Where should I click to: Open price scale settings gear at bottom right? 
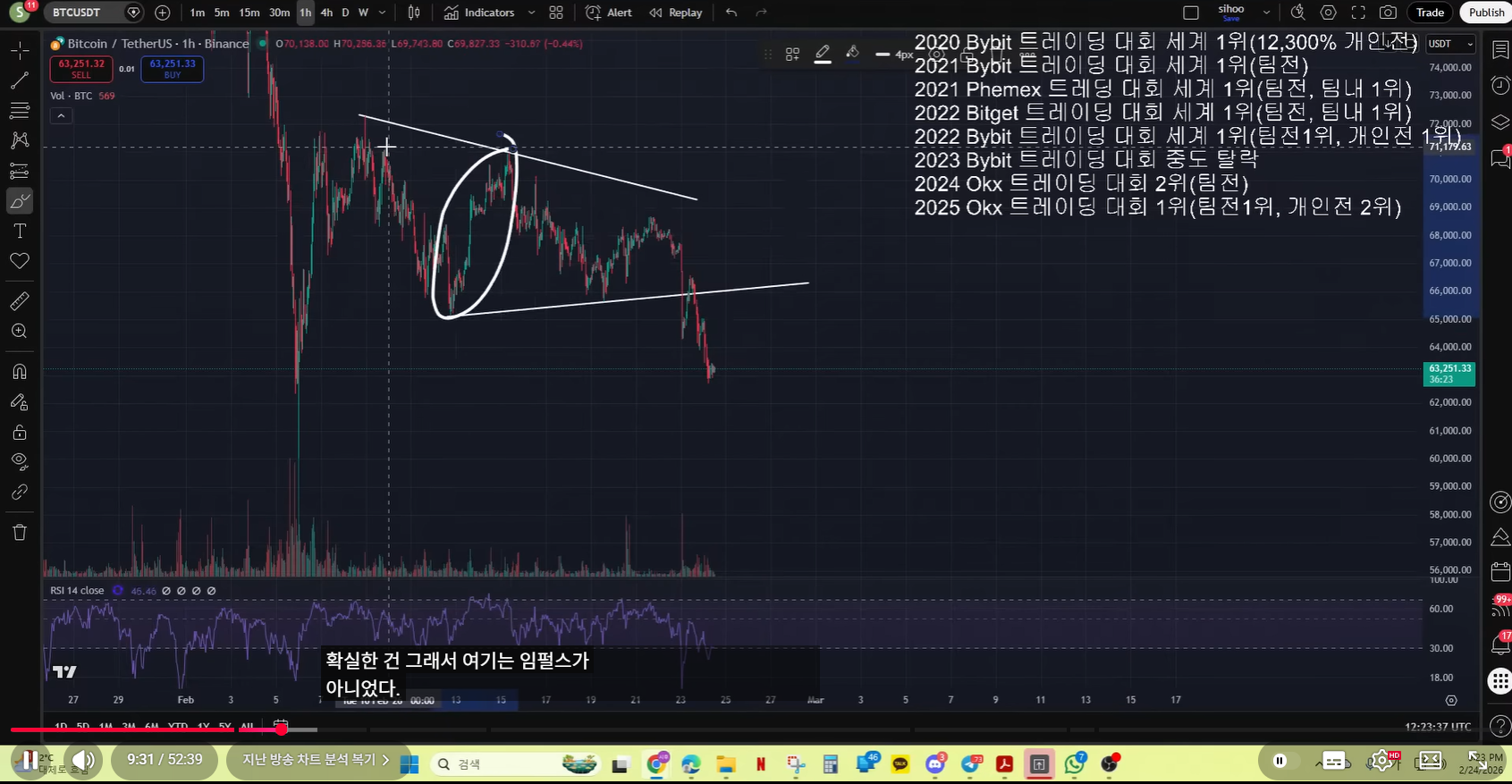point(1451,700)
